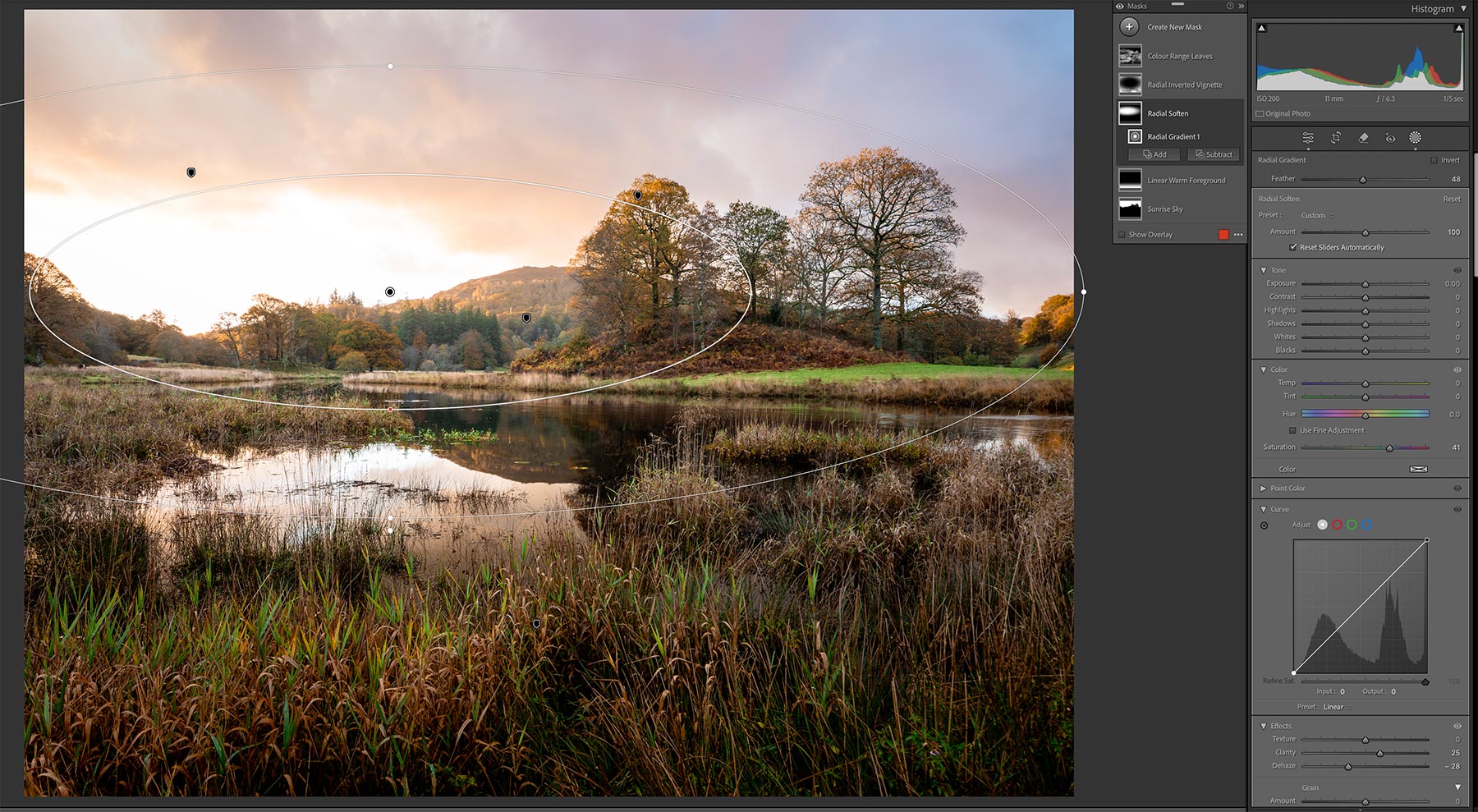Click the red overlay color swatch
Image resolution: width=1478 pixels, height=812 pixels.
(1223, 235)
